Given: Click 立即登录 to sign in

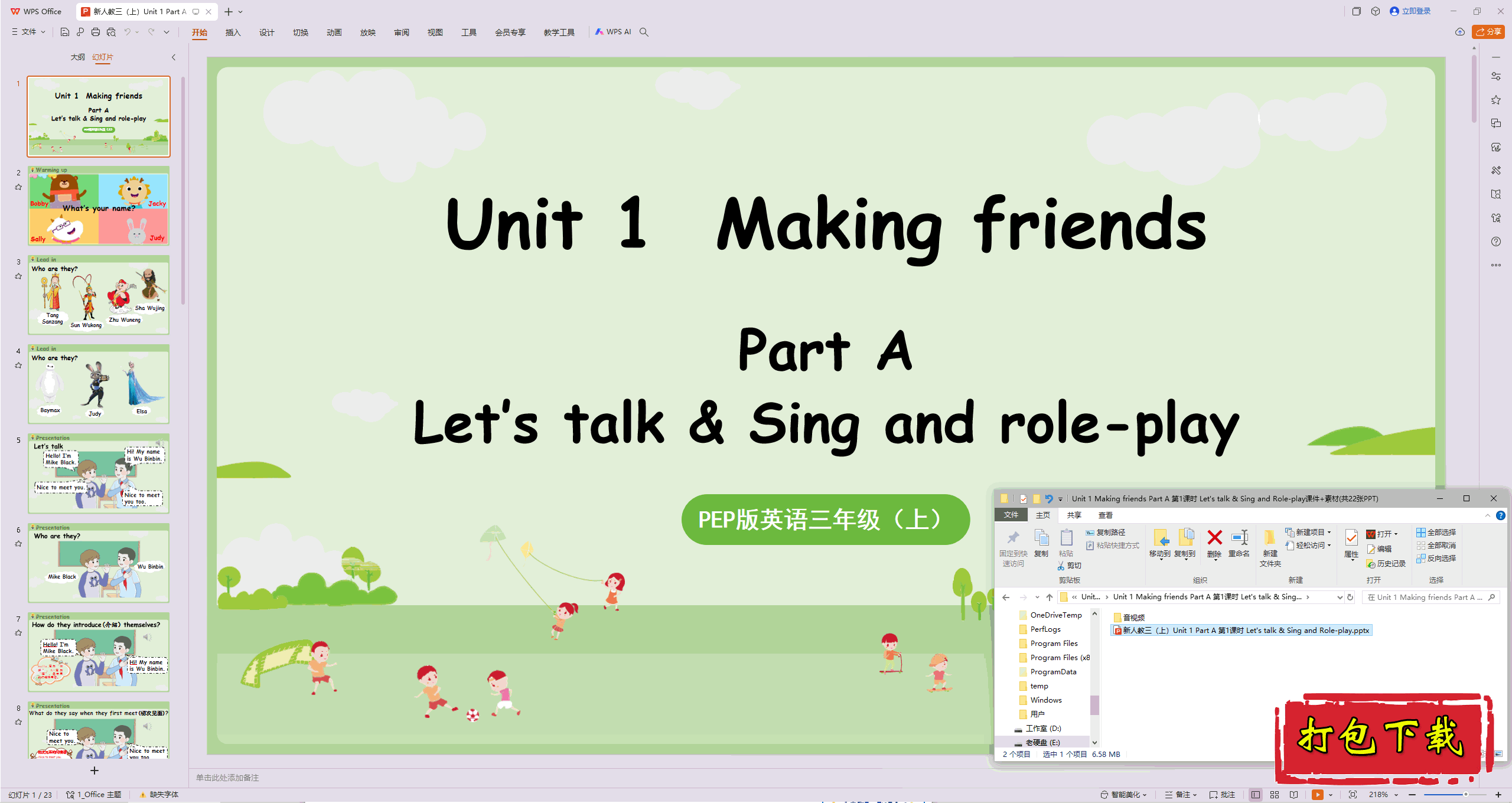Looking at the screenshot, I should pyautogui.click(x=1410, y=11).
